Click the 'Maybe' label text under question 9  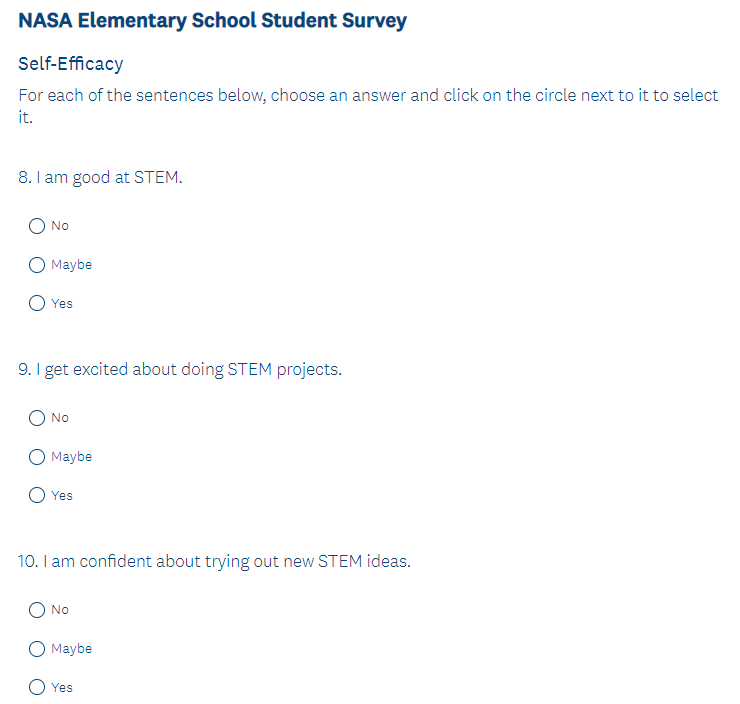(71, 457)
